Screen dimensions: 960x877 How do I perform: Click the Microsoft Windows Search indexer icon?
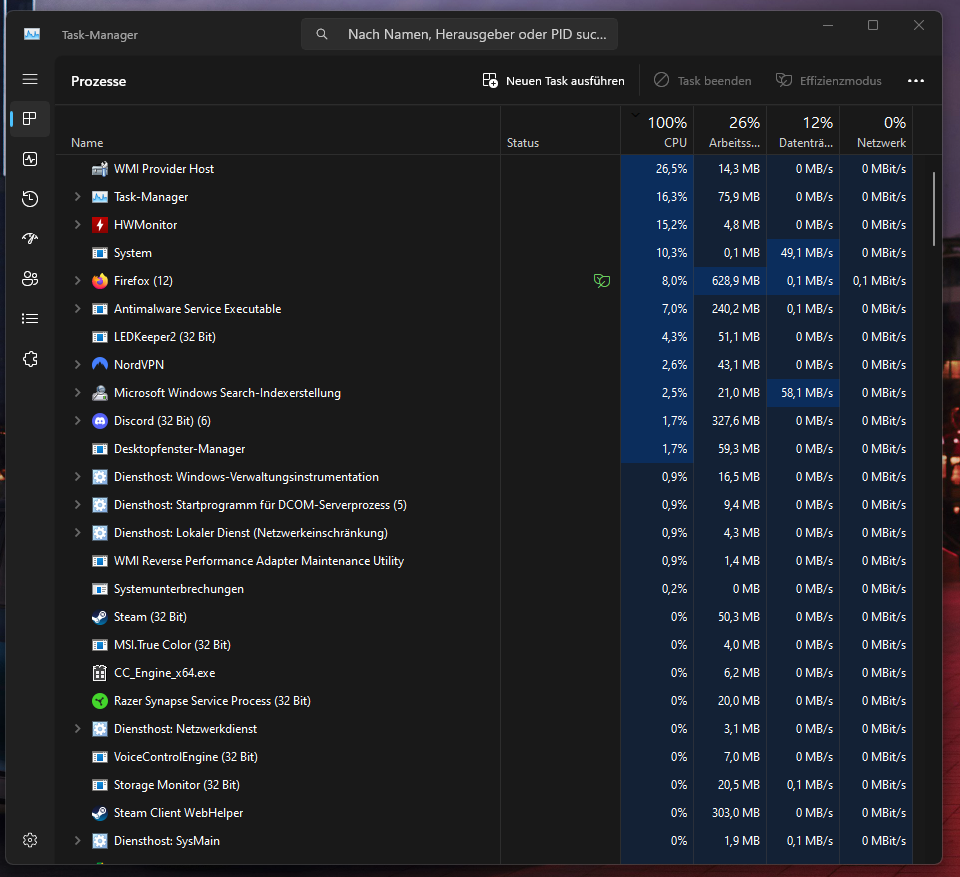[x=100, y=393]
